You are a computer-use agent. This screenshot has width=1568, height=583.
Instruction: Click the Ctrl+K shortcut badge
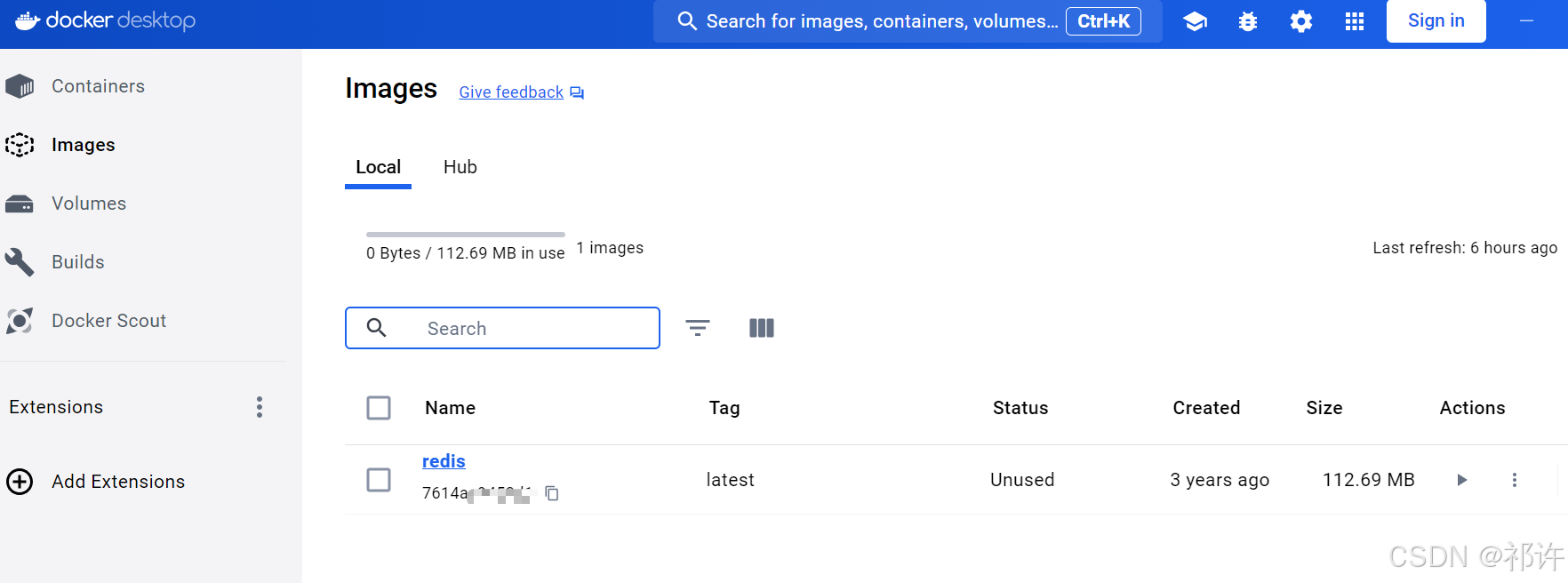click(x=1103, y=21)
